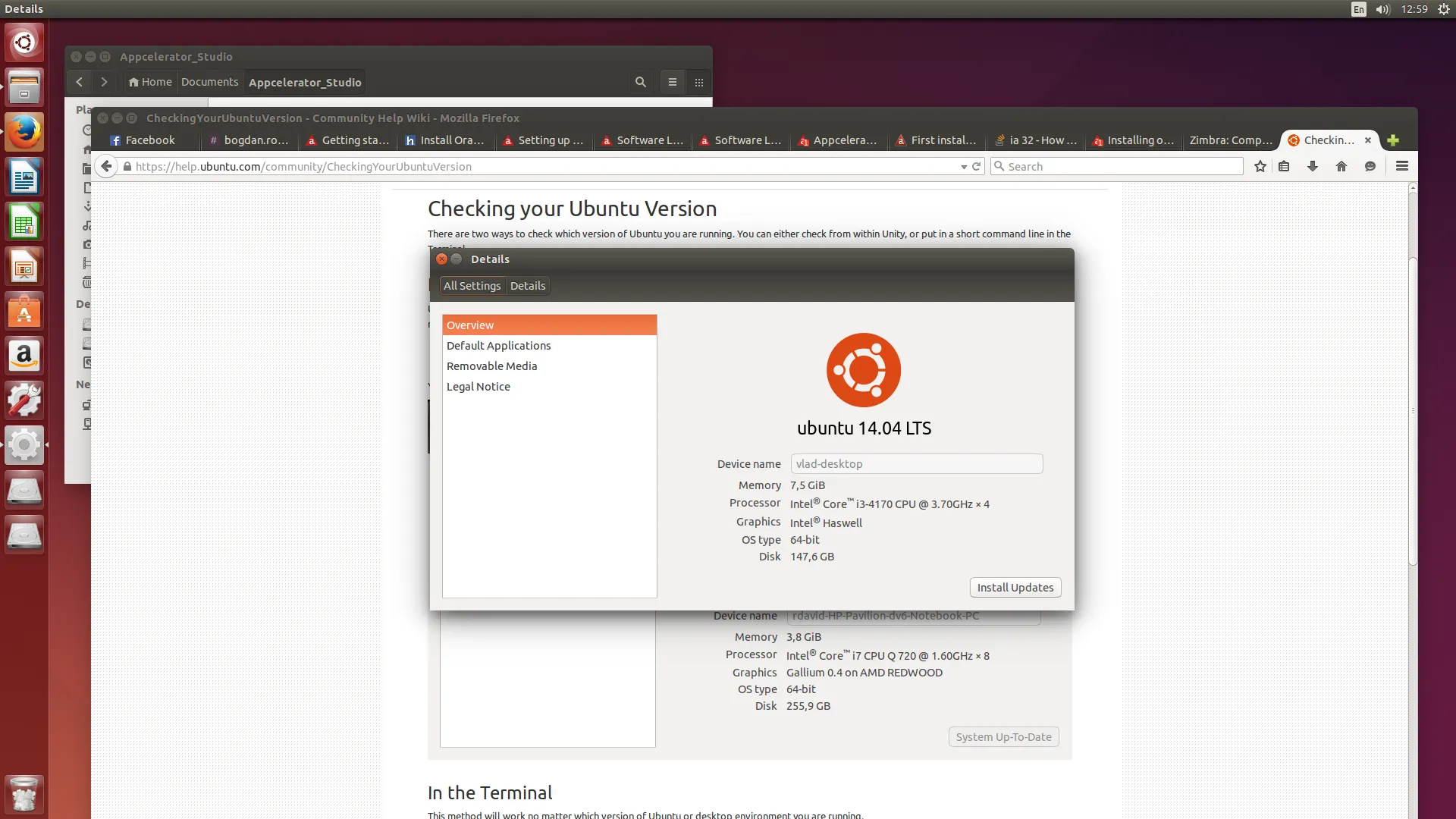This screenshot has height=819, width=1456.
Task: Click the All Settings button
Action: tap(472, 286)
